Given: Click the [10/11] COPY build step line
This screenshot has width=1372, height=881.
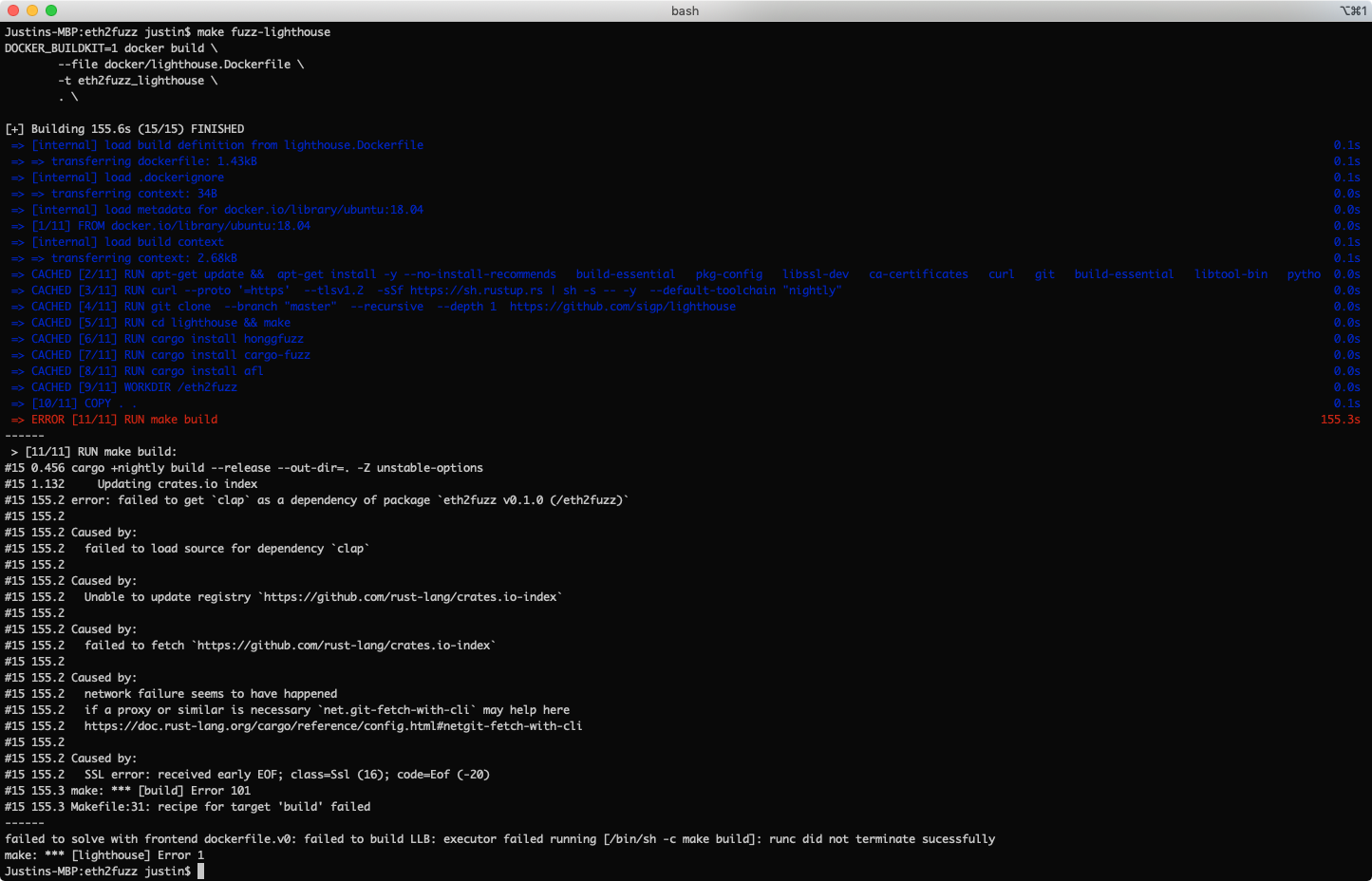Looking at the screenshot, I should [71, 403].
